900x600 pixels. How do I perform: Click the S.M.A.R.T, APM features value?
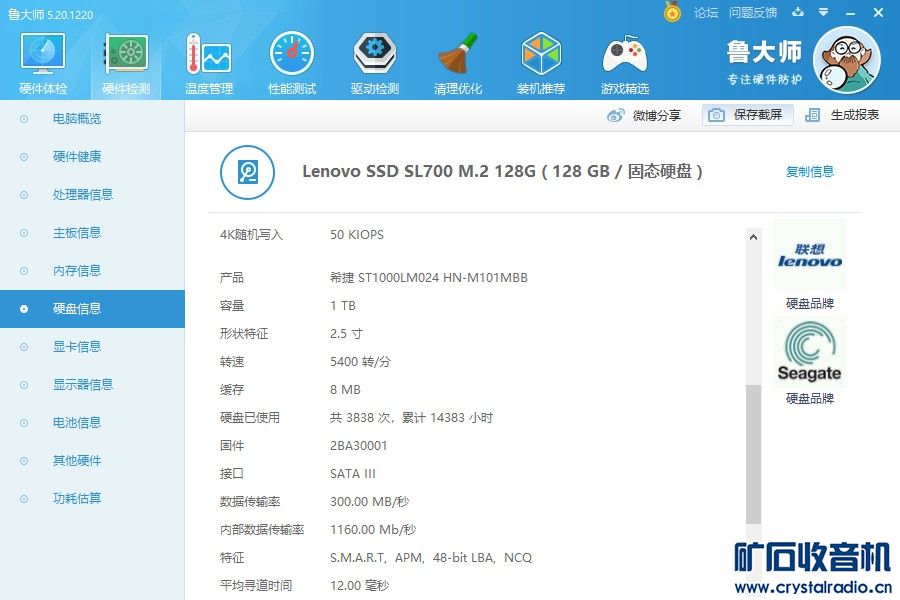point(431,558)
